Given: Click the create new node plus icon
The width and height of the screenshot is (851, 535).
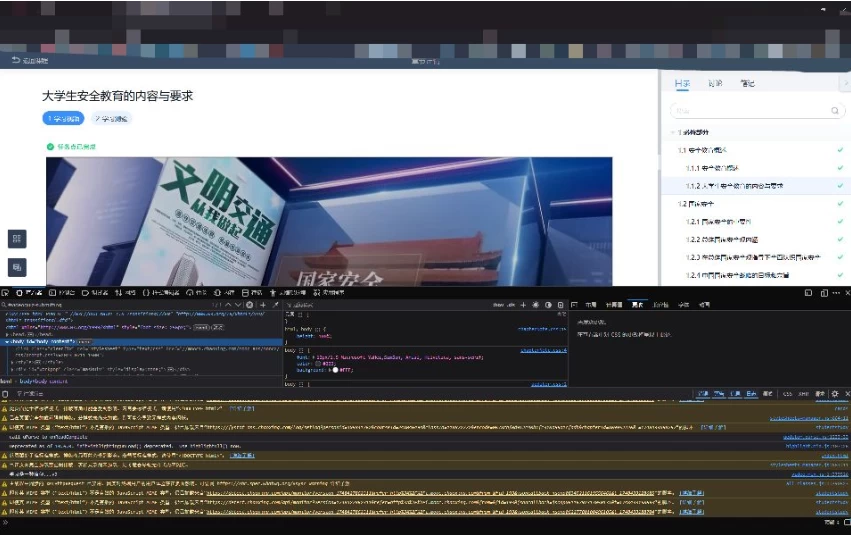Looking at the screenshot, I should (263, 305).
